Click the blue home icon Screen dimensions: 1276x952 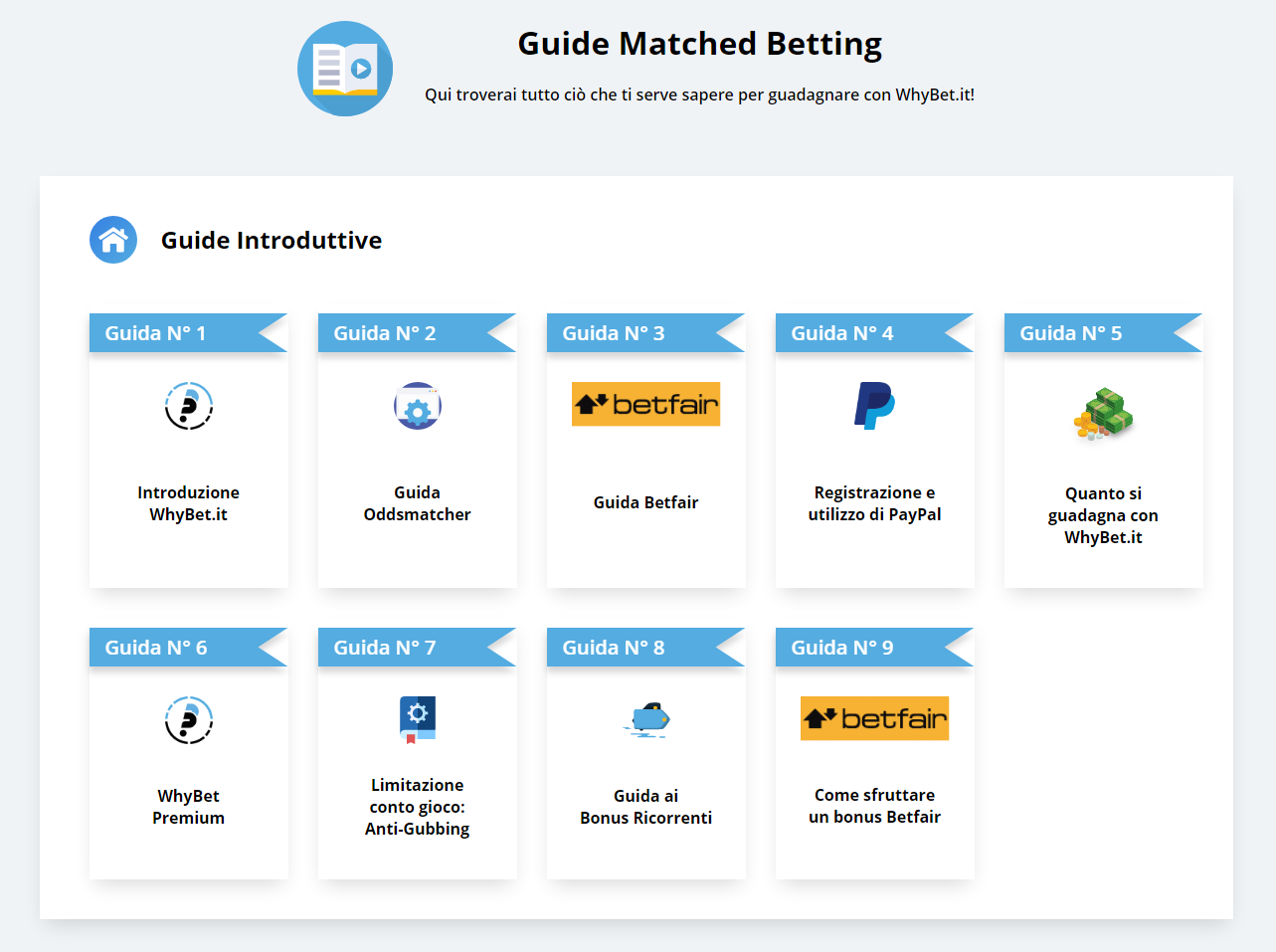point(113,240)
